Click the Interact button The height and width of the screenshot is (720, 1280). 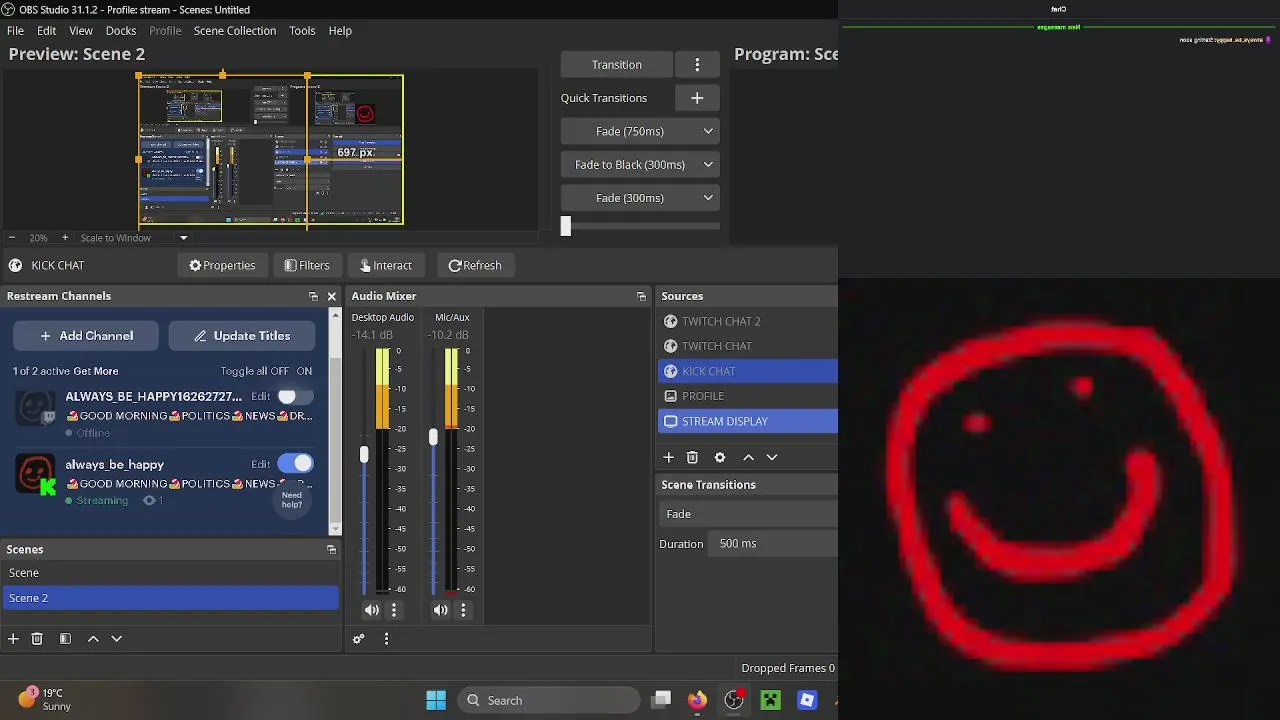pos(385,266)
